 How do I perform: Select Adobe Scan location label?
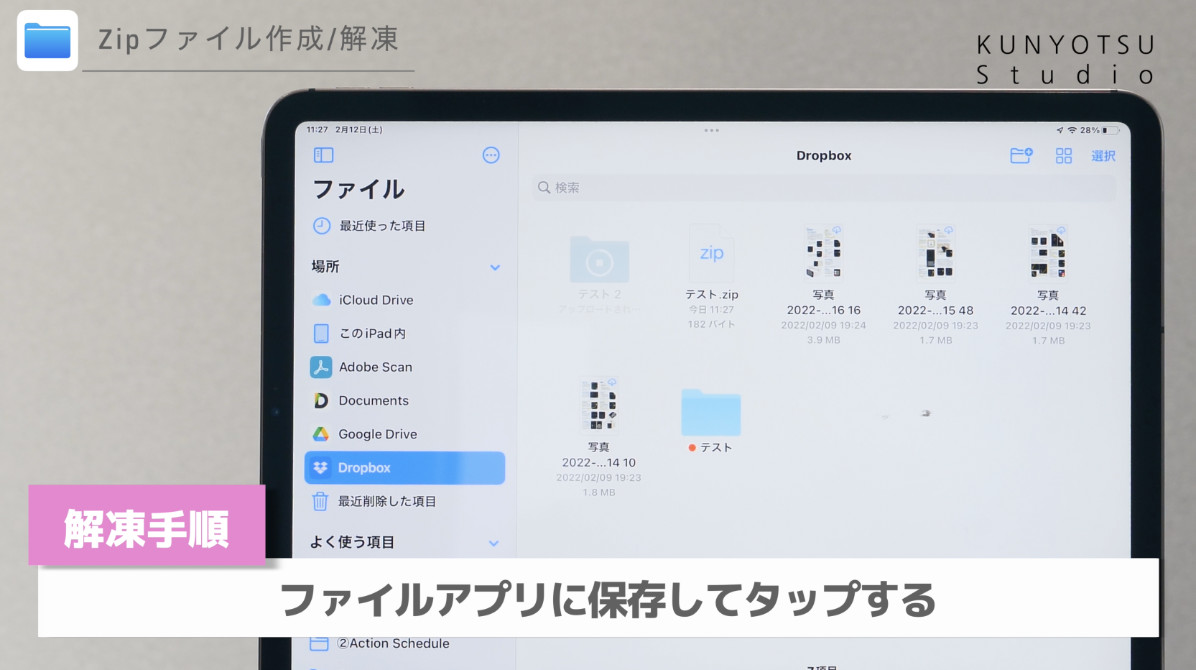pos(375,367)
